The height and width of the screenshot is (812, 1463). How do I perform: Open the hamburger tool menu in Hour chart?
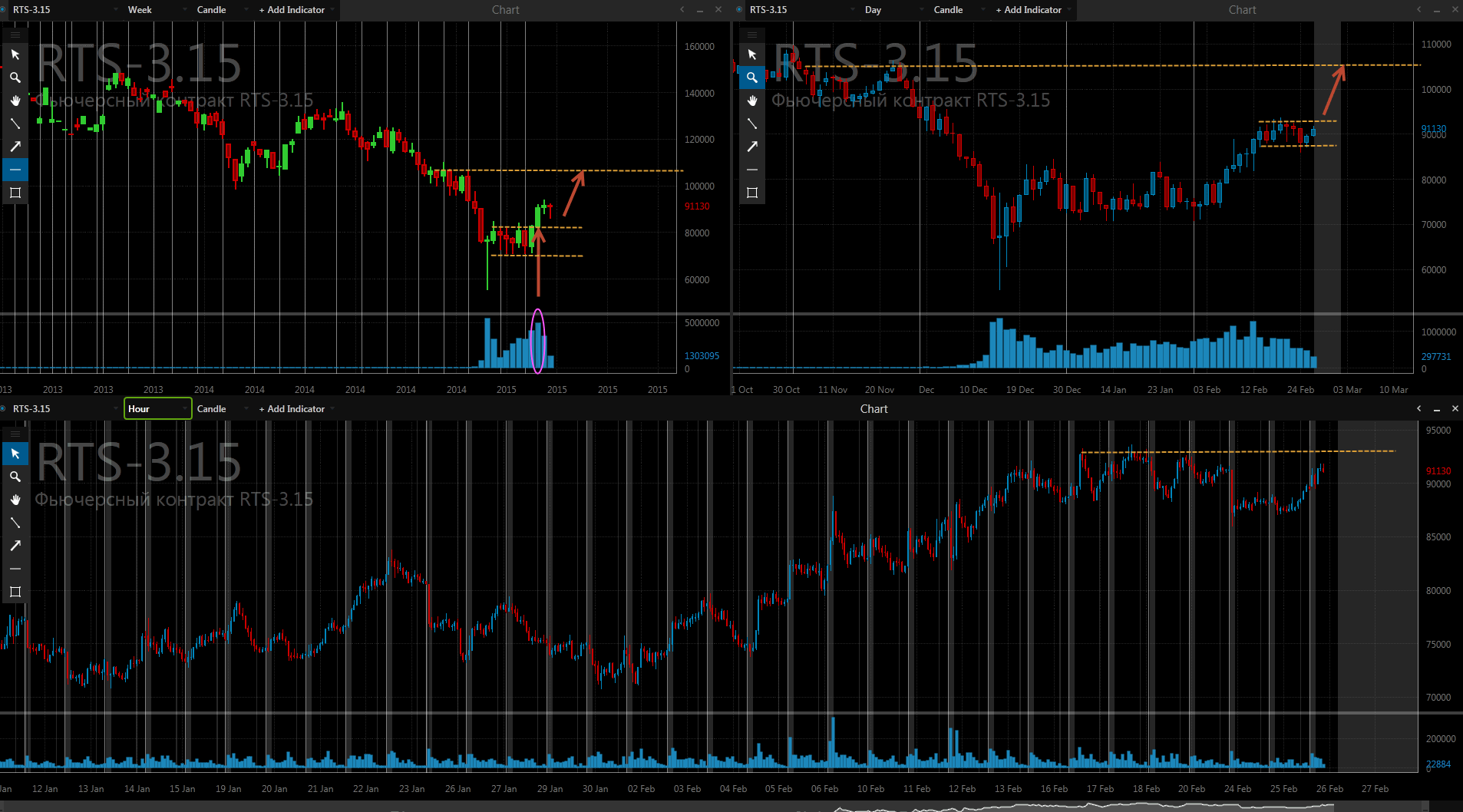click(x=15, y=434)
